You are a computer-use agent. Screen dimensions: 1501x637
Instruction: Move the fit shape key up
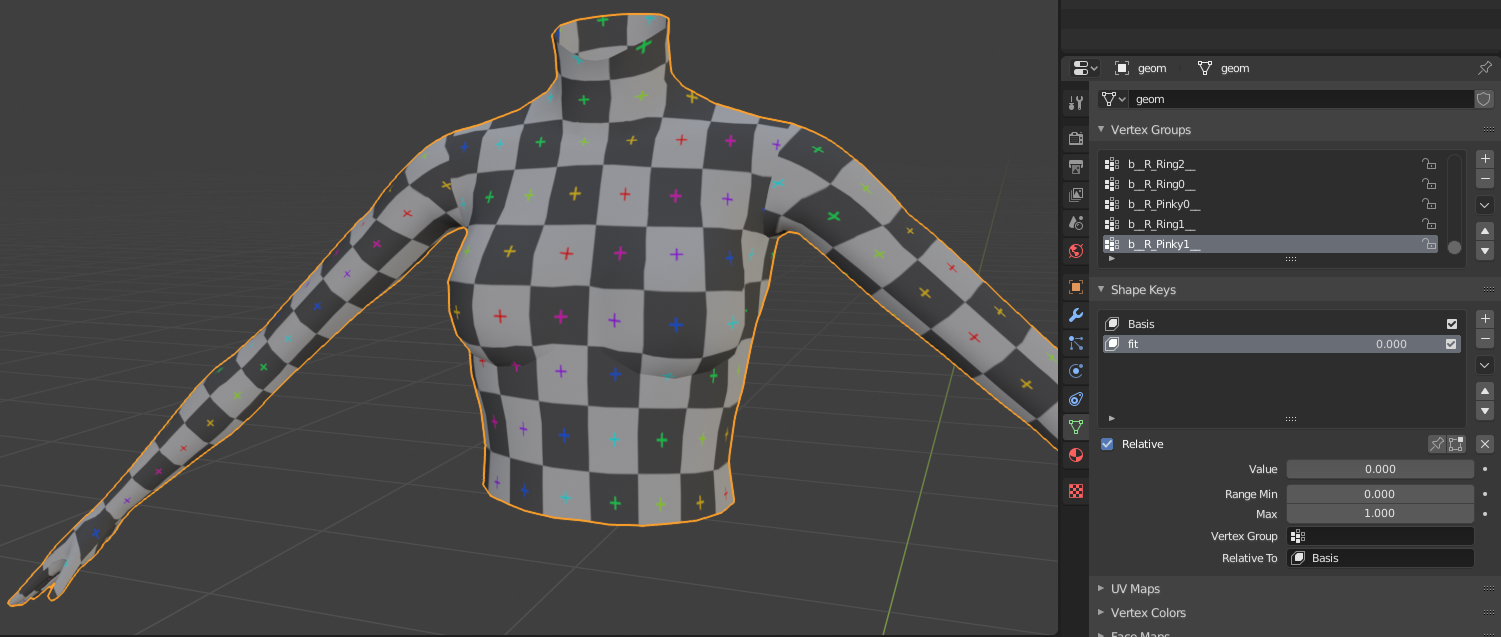tap(1485, 391)
